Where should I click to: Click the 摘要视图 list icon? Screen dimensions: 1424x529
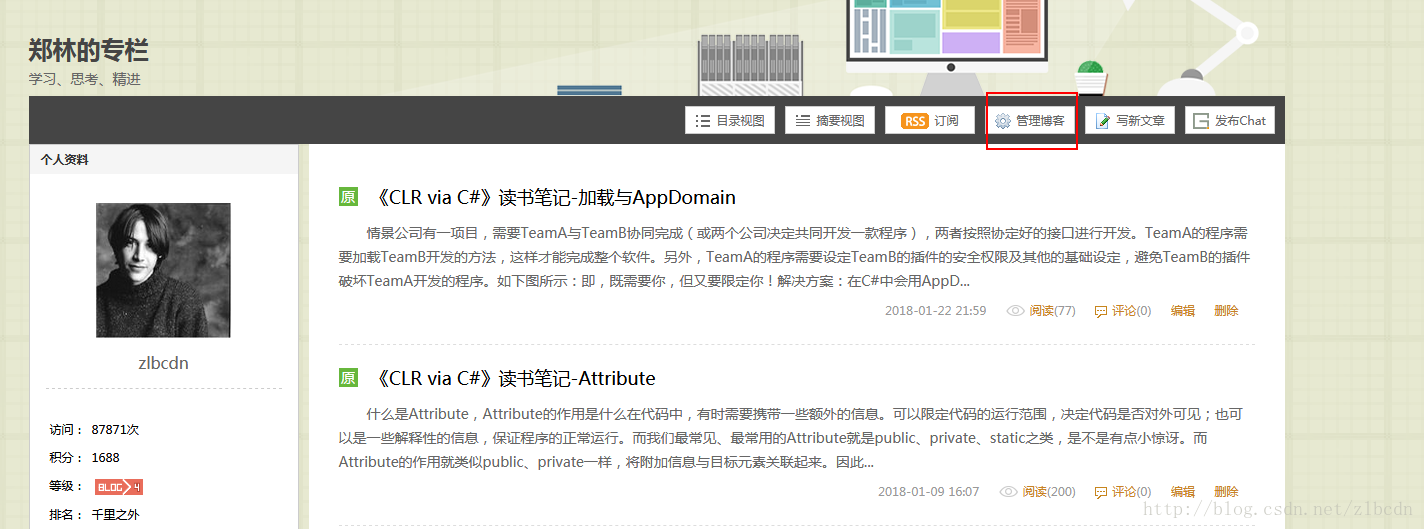803,121
